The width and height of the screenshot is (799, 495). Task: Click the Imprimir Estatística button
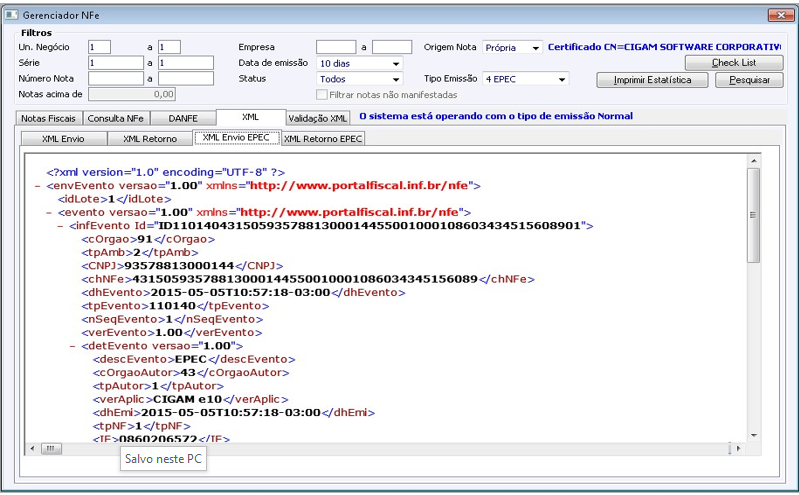[x=652, y=80]
